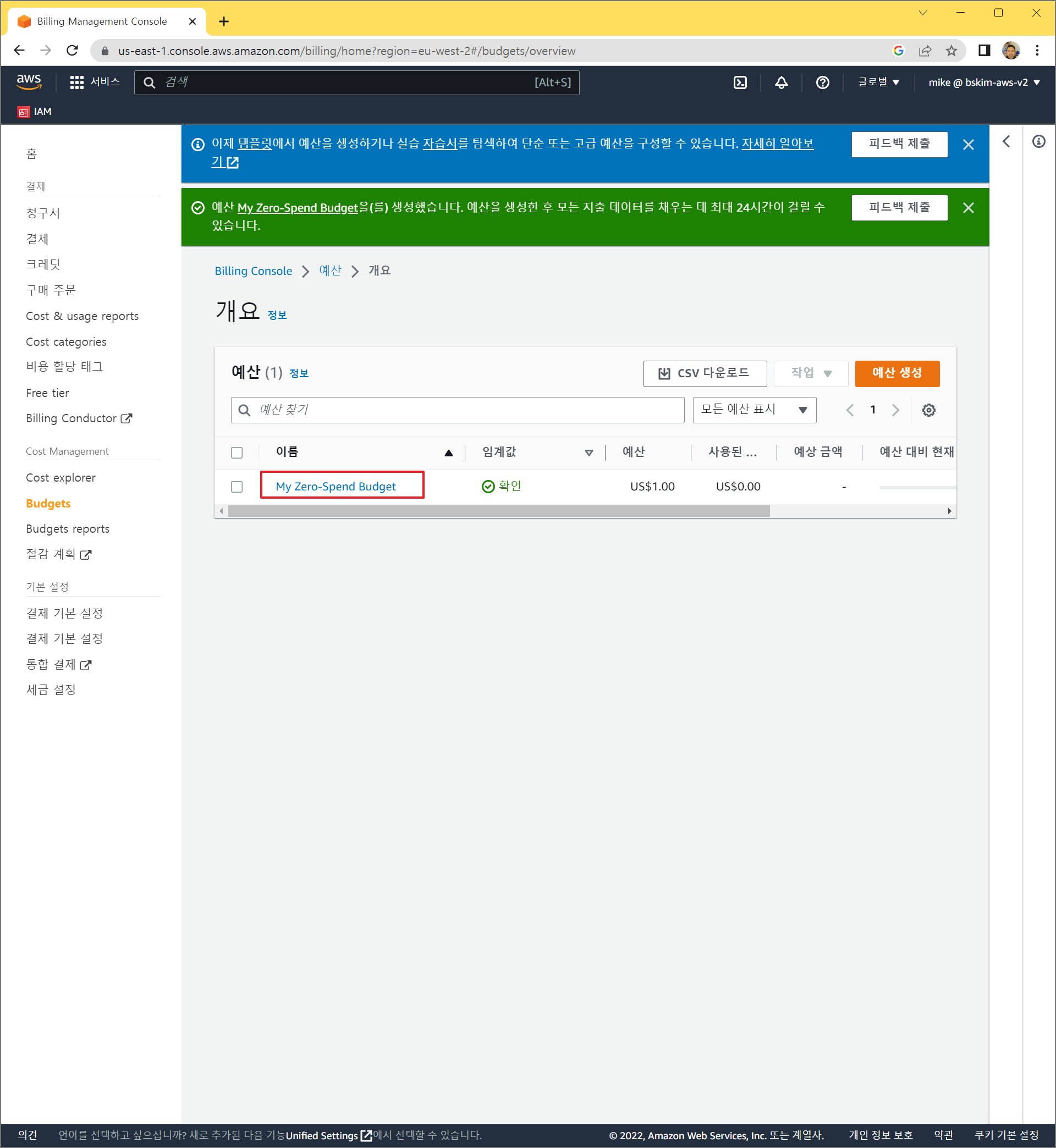Open a new browser tab
1056x1148 pixels.
pos(224,21)
